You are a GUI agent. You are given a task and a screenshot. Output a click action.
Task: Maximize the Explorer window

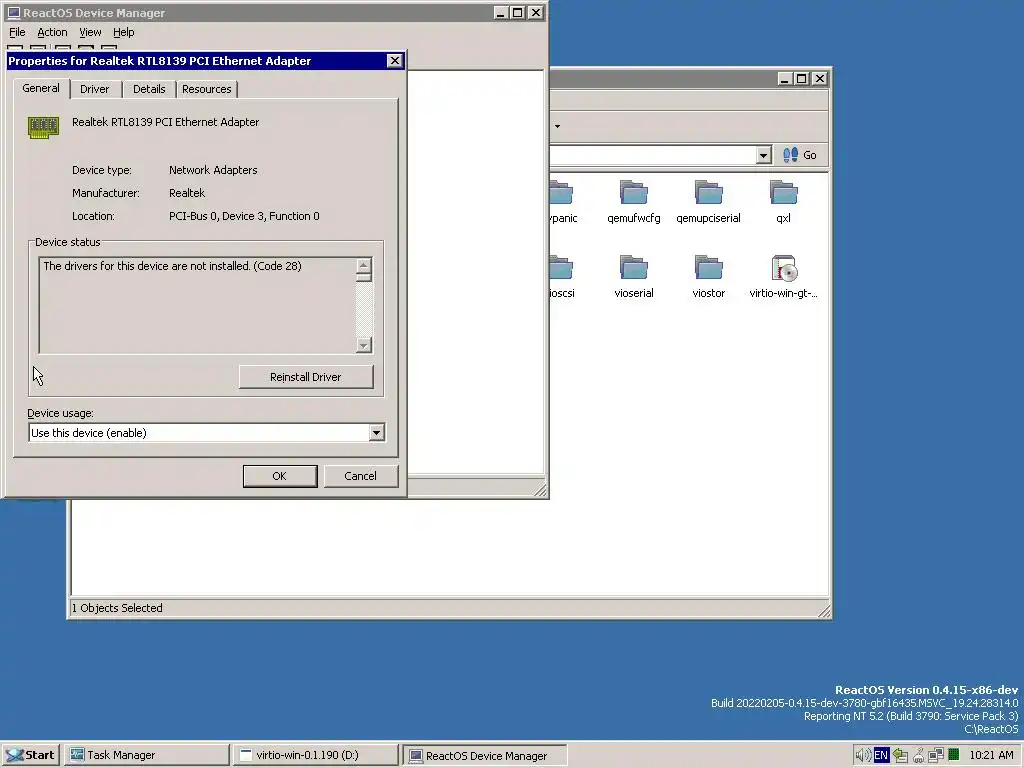coord(801,78)
